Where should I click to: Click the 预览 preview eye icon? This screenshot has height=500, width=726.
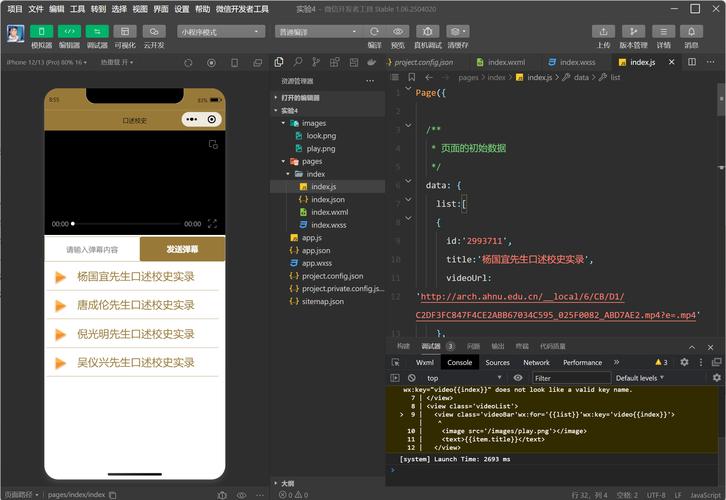[x=398, y=31]
